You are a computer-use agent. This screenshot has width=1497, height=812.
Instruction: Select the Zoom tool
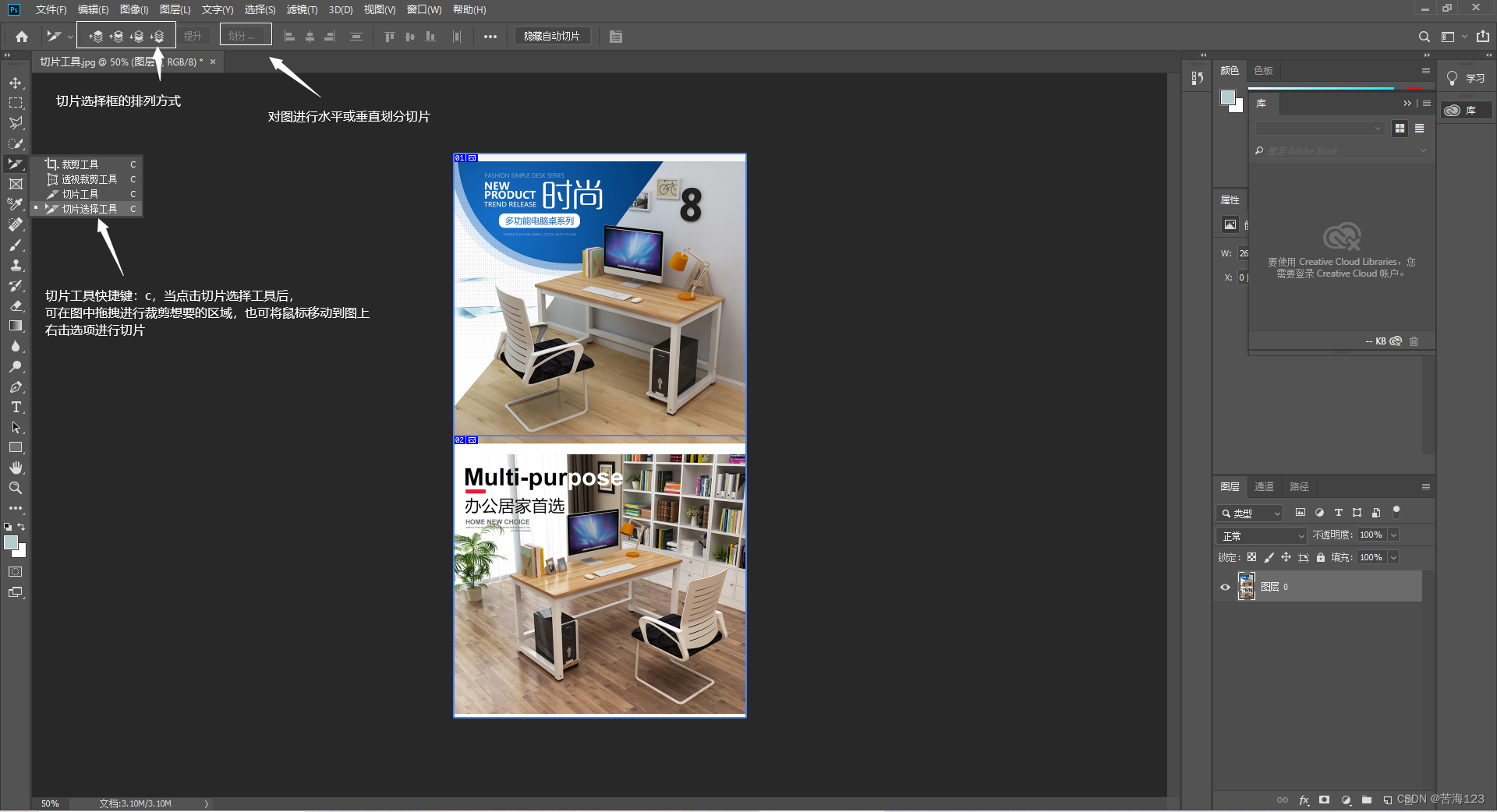tap(16, 488)
